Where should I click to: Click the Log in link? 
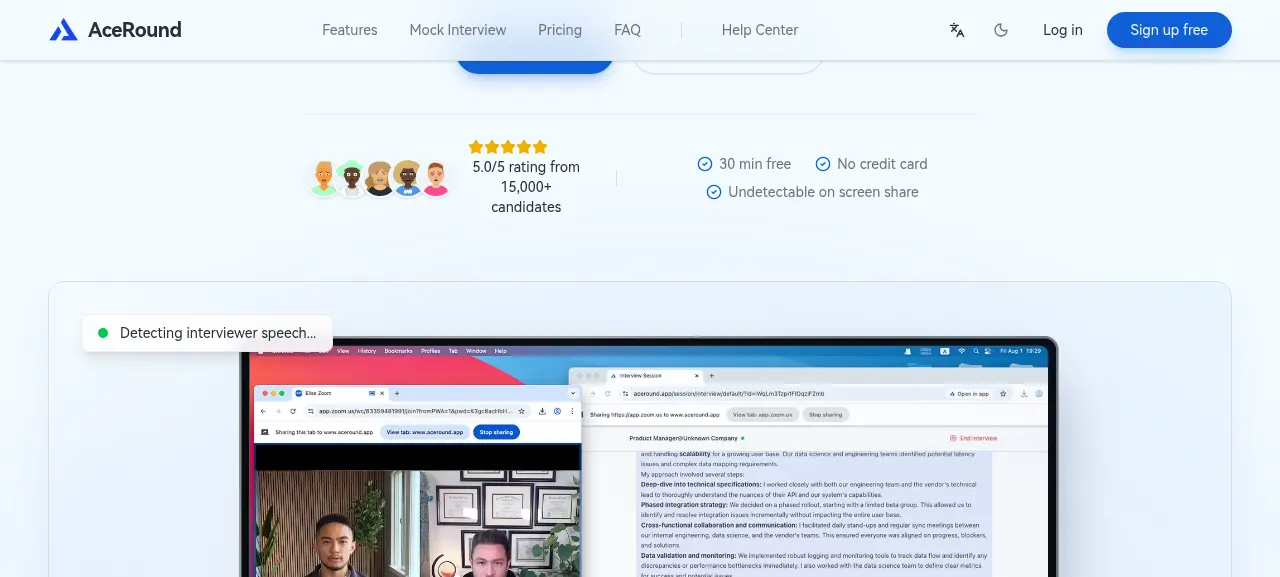point(1063,30)
